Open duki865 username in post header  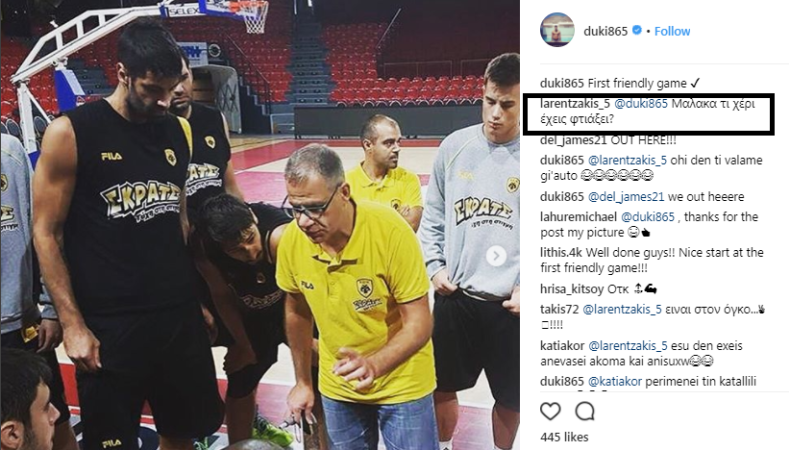click(x=606, y=31)
